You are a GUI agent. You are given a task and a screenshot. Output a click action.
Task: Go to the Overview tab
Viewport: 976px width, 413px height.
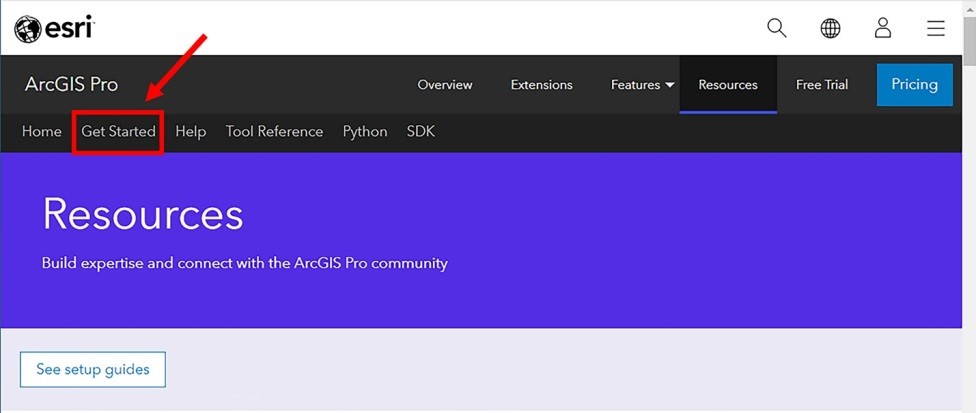[x=444, y=85]
